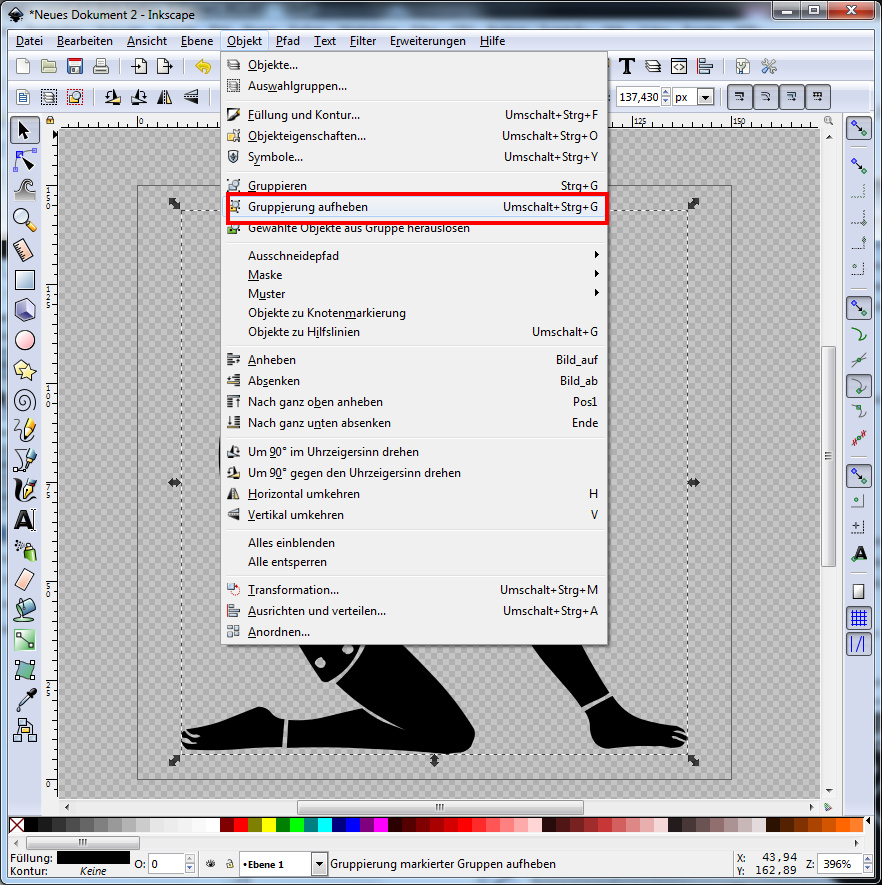Select the Rectangle tool
This screenshot has width=882, height=885.
click(24, 280)
